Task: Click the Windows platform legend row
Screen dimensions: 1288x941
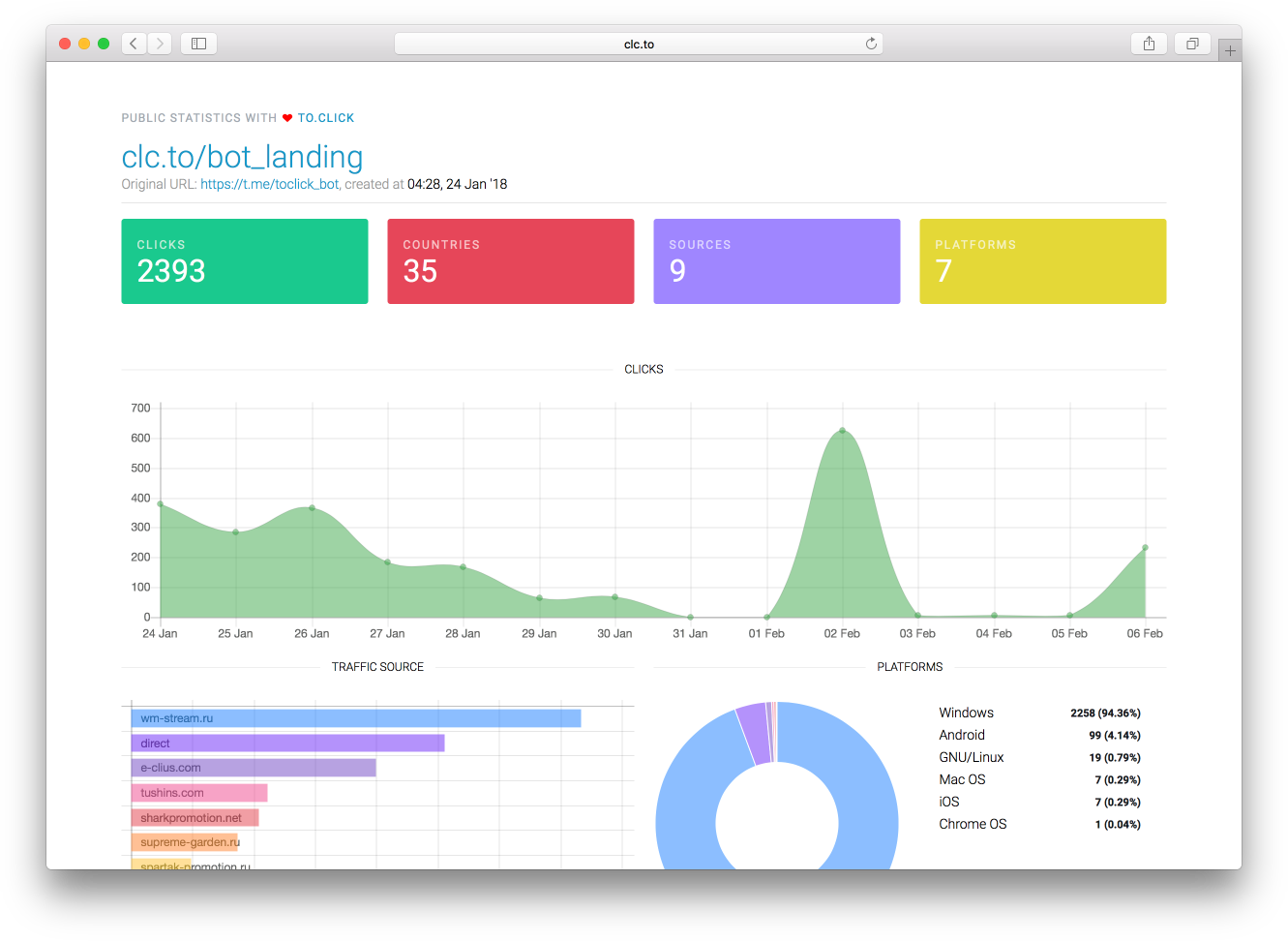Action: [x=1039, y=713]
